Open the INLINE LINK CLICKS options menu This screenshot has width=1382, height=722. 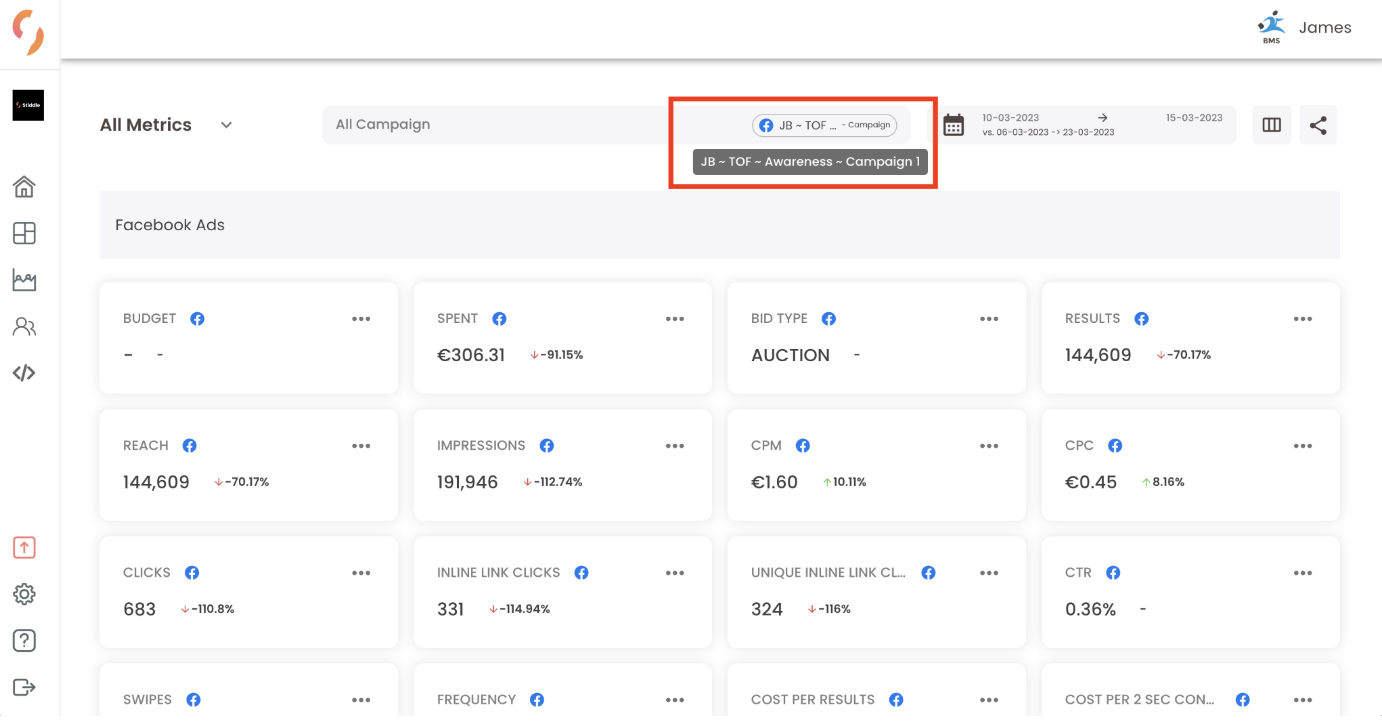click(x=675, y=573)
